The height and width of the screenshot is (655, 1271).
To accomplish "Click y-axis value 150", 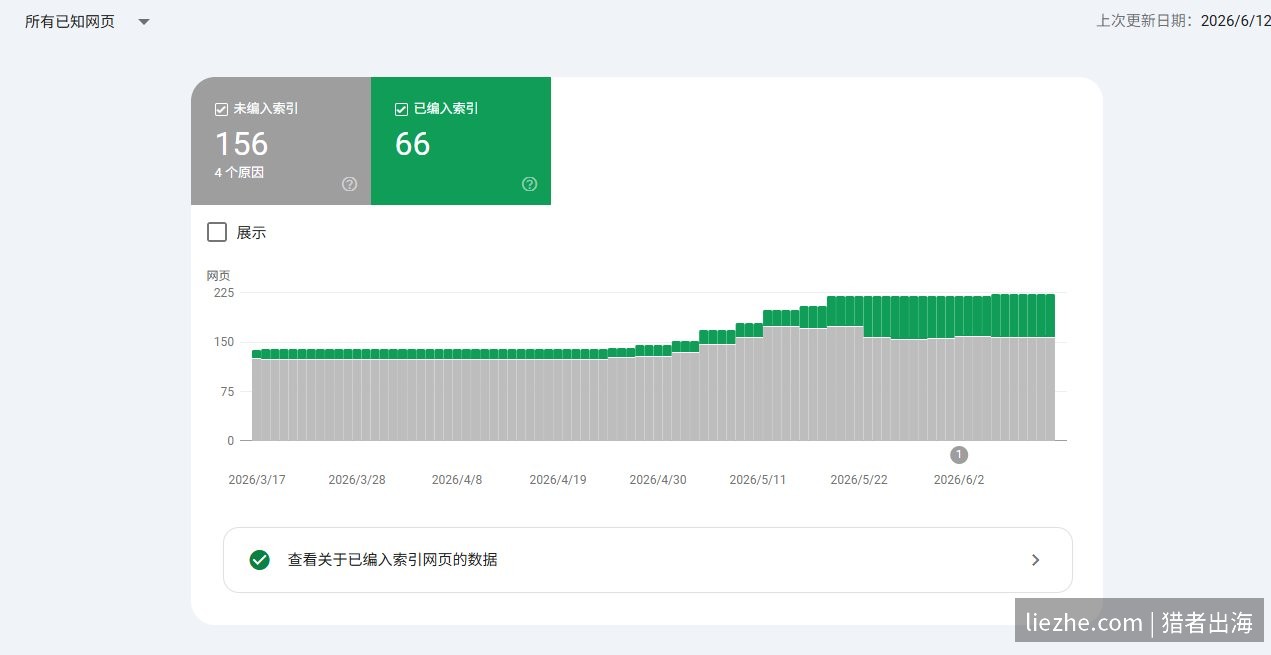I will pyautogui.click(x=223, y=342).
